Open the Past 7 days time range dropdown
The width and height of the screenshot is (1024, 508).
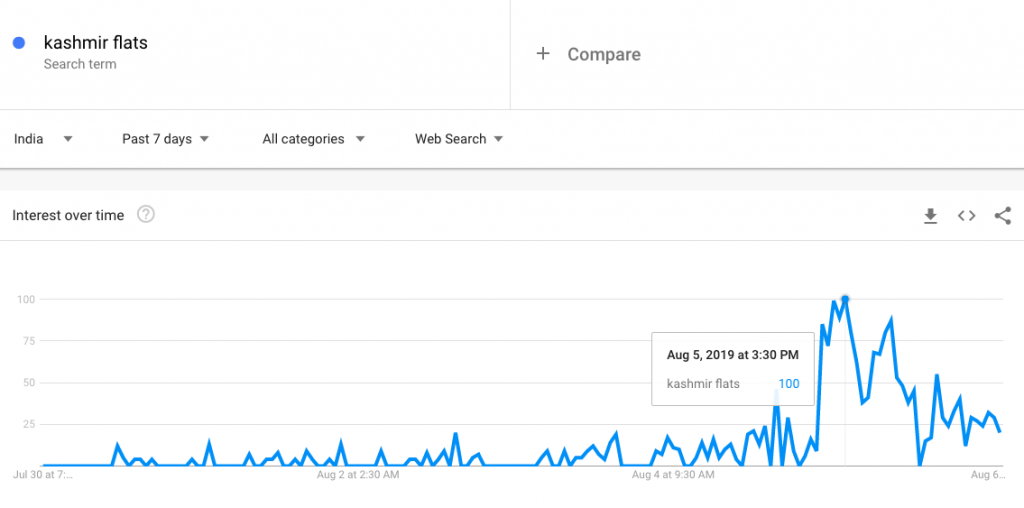(x=165, y=139)
